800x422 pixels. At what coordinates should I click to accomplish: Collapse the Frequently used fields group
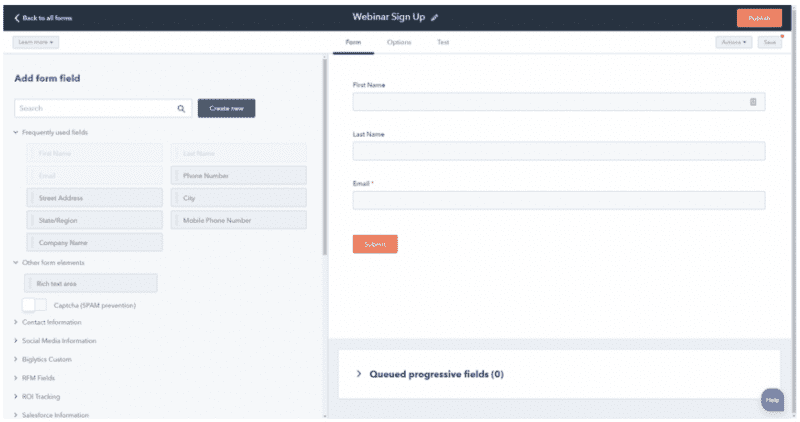16,132
